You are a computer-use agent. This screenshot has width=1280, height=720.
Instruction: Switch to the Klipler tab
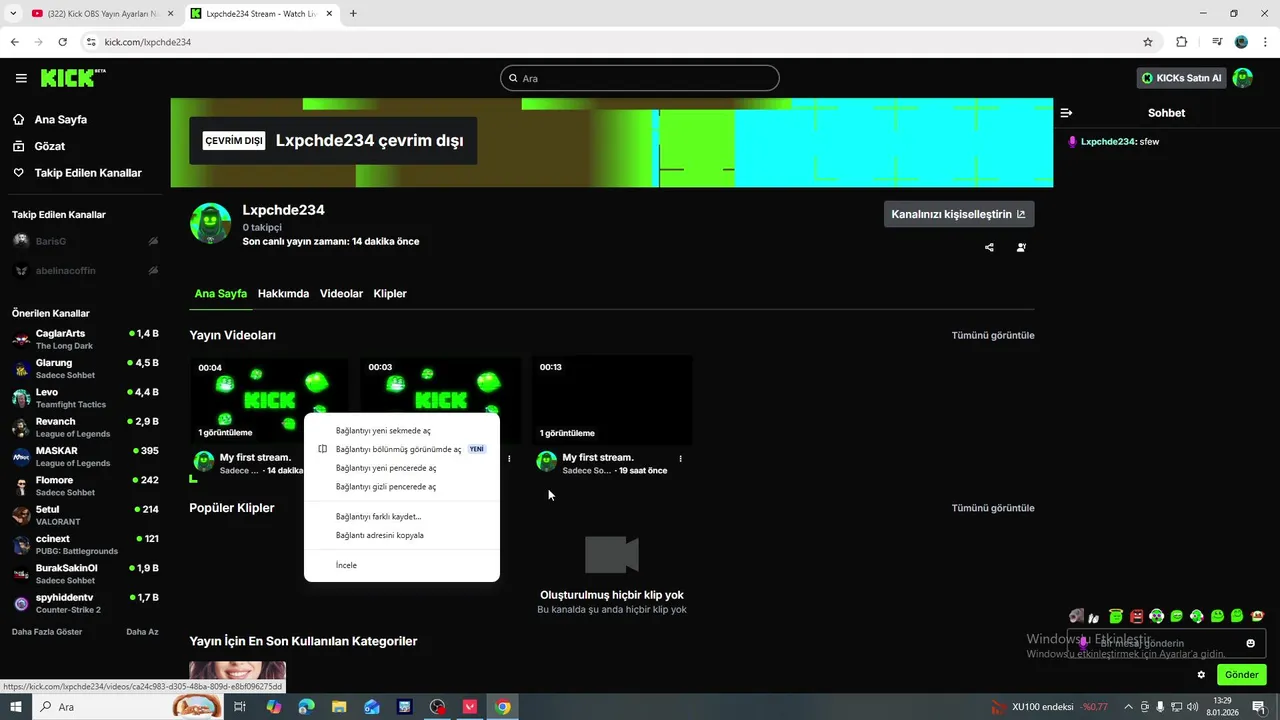click(390, 294)
